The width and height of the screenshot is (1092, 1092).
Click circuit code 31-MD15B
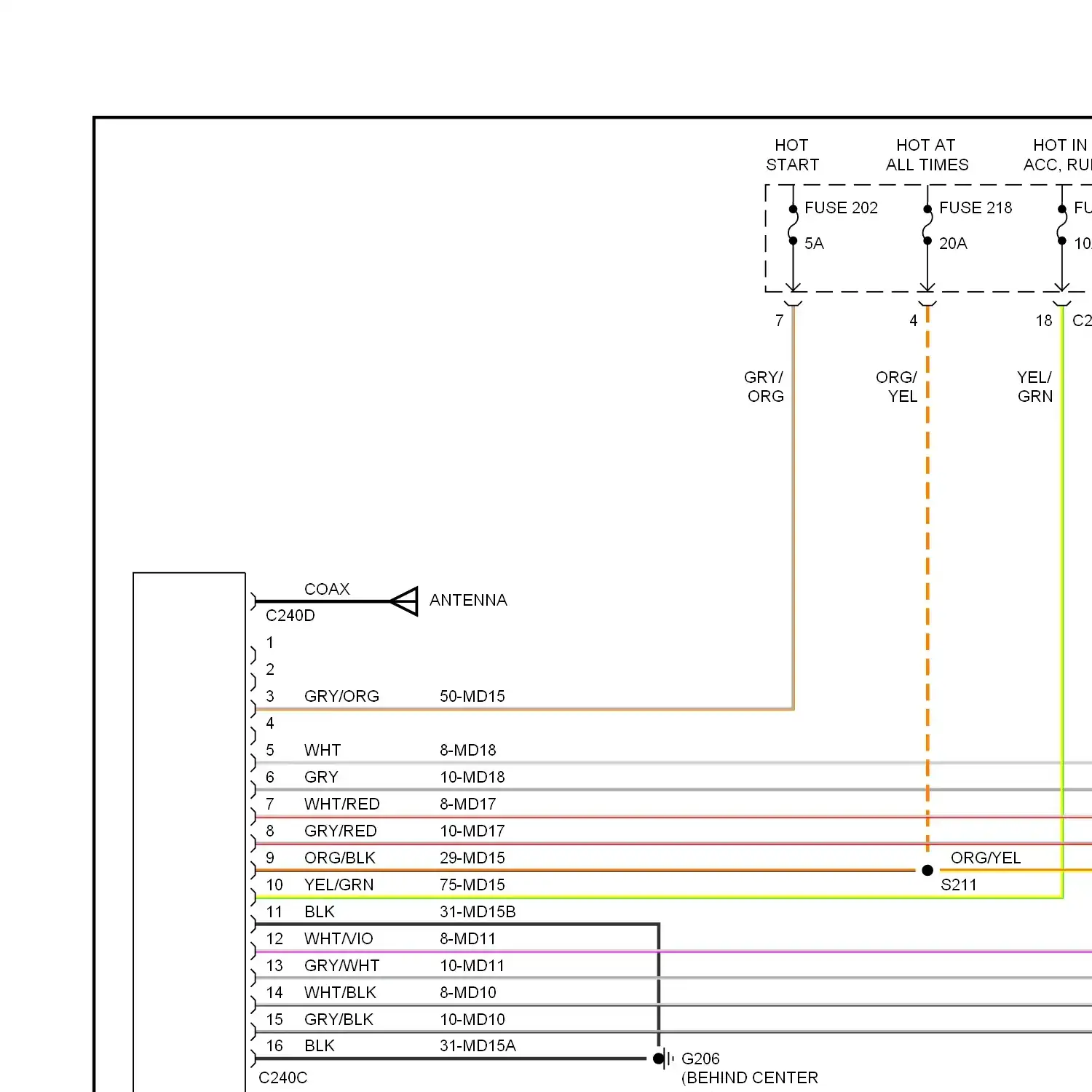478,911
